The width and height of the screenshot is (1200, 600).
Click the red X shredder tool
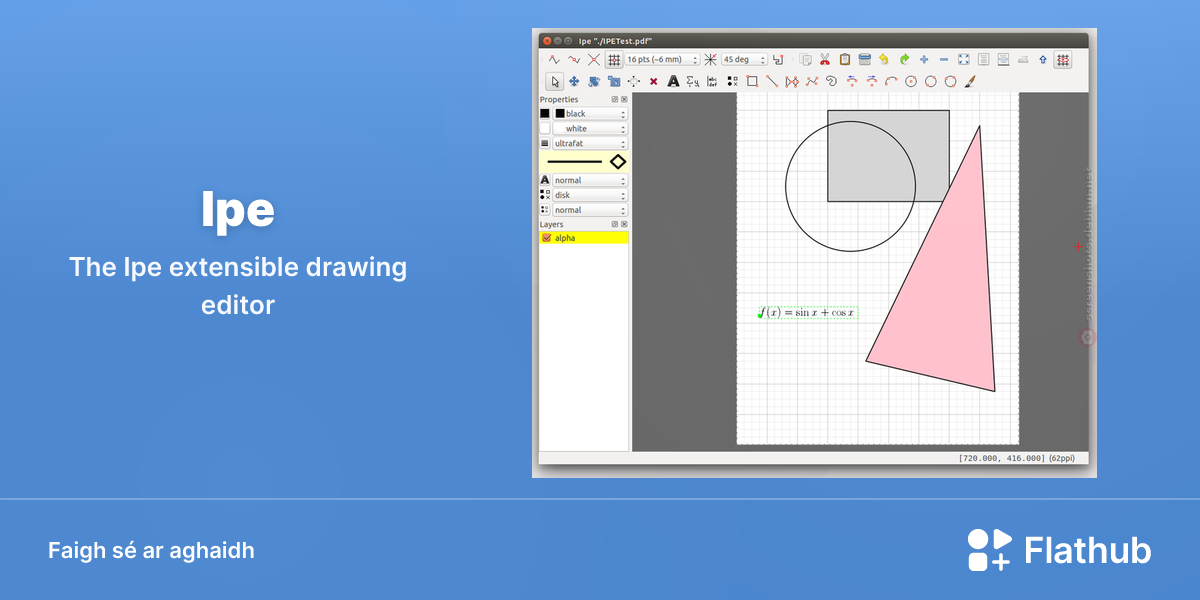click(654, 81)
